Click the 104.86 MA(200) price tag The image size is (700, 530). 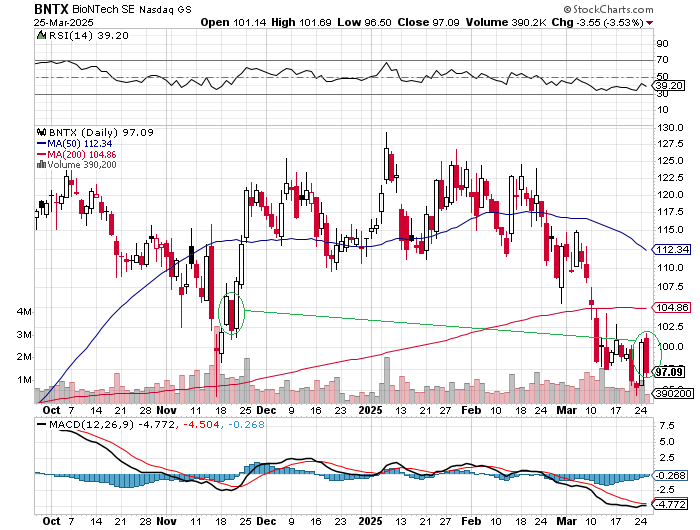[673, 307]
